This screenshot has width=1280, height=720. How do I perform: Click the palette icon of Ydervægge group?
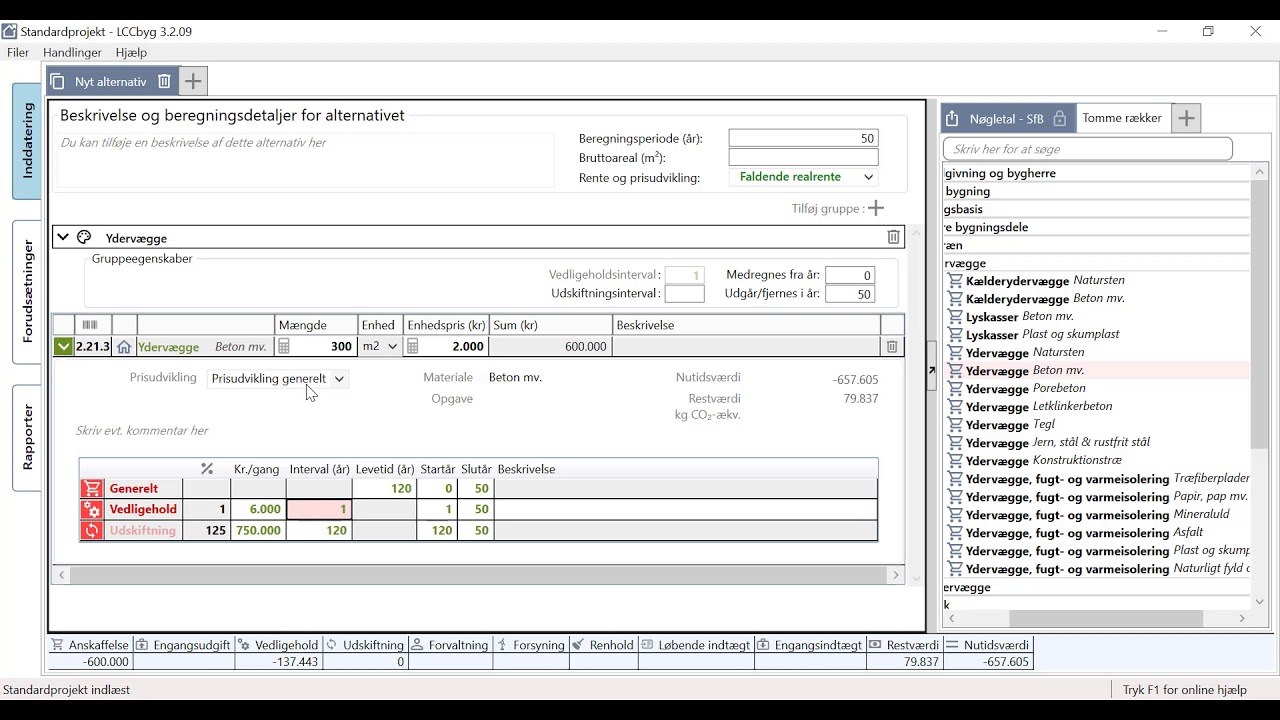[84, 238]
